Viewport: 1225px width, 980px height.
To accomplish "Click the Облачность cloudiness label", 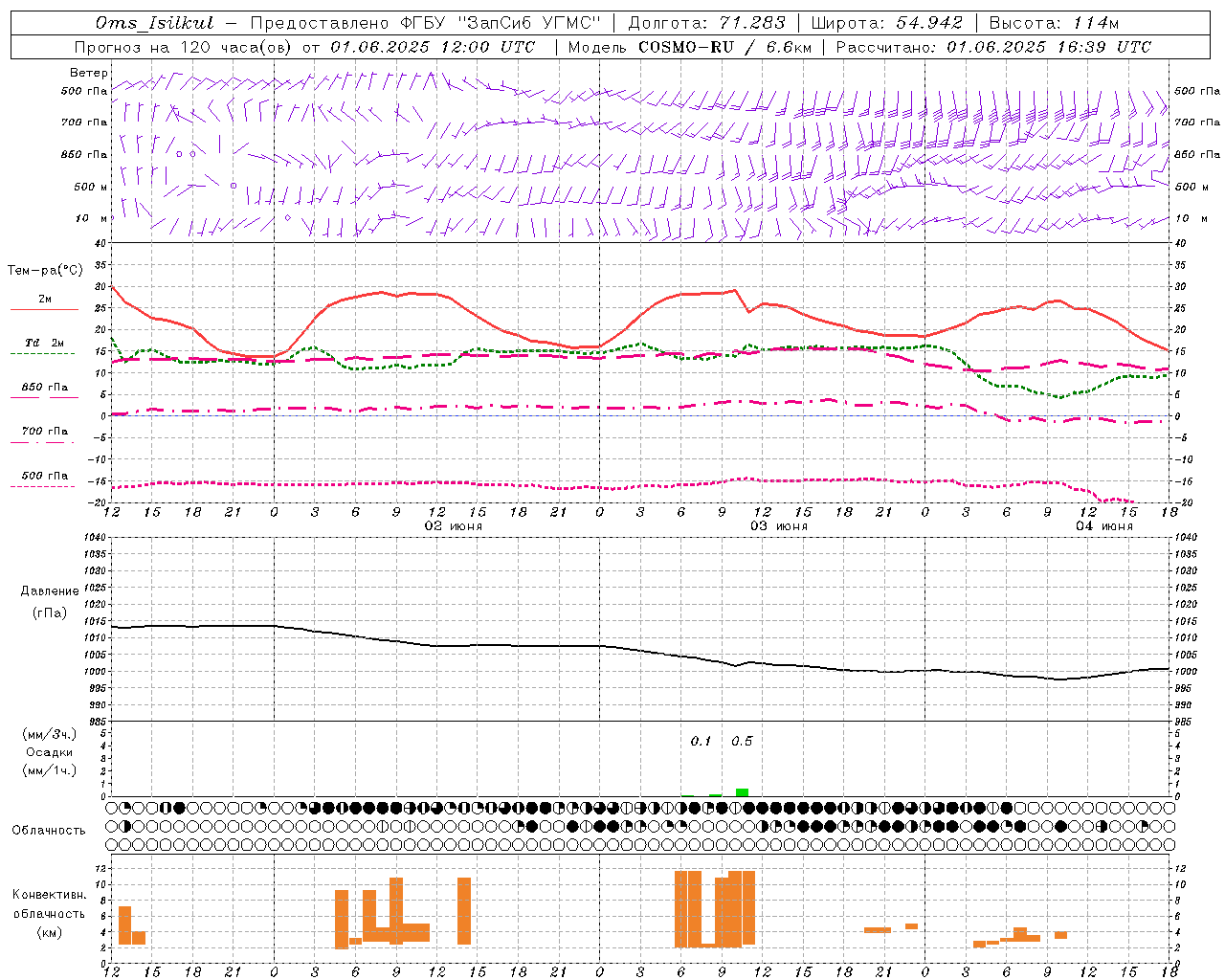I will pos(49,831).
